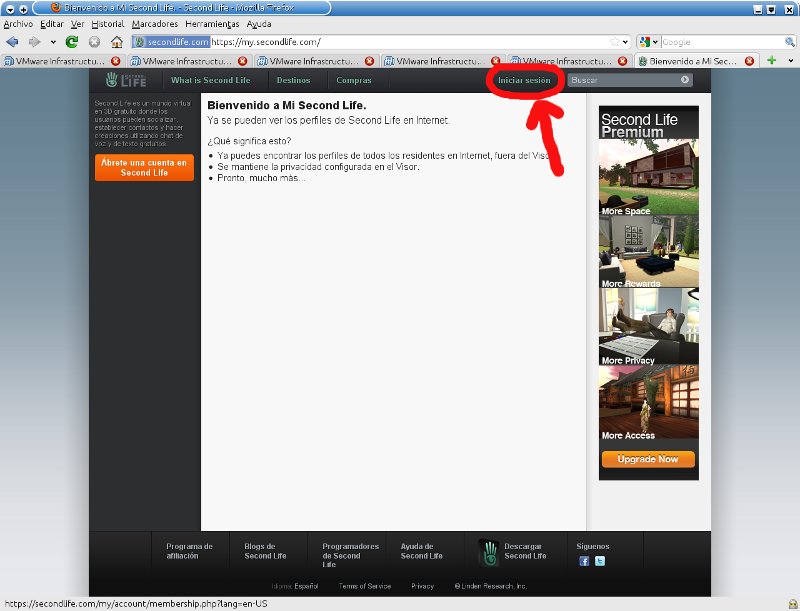The height and width of the screenshot is (611, 800).
Task: Open Programadores de Second Life footer link
Action: pos(351,555)
